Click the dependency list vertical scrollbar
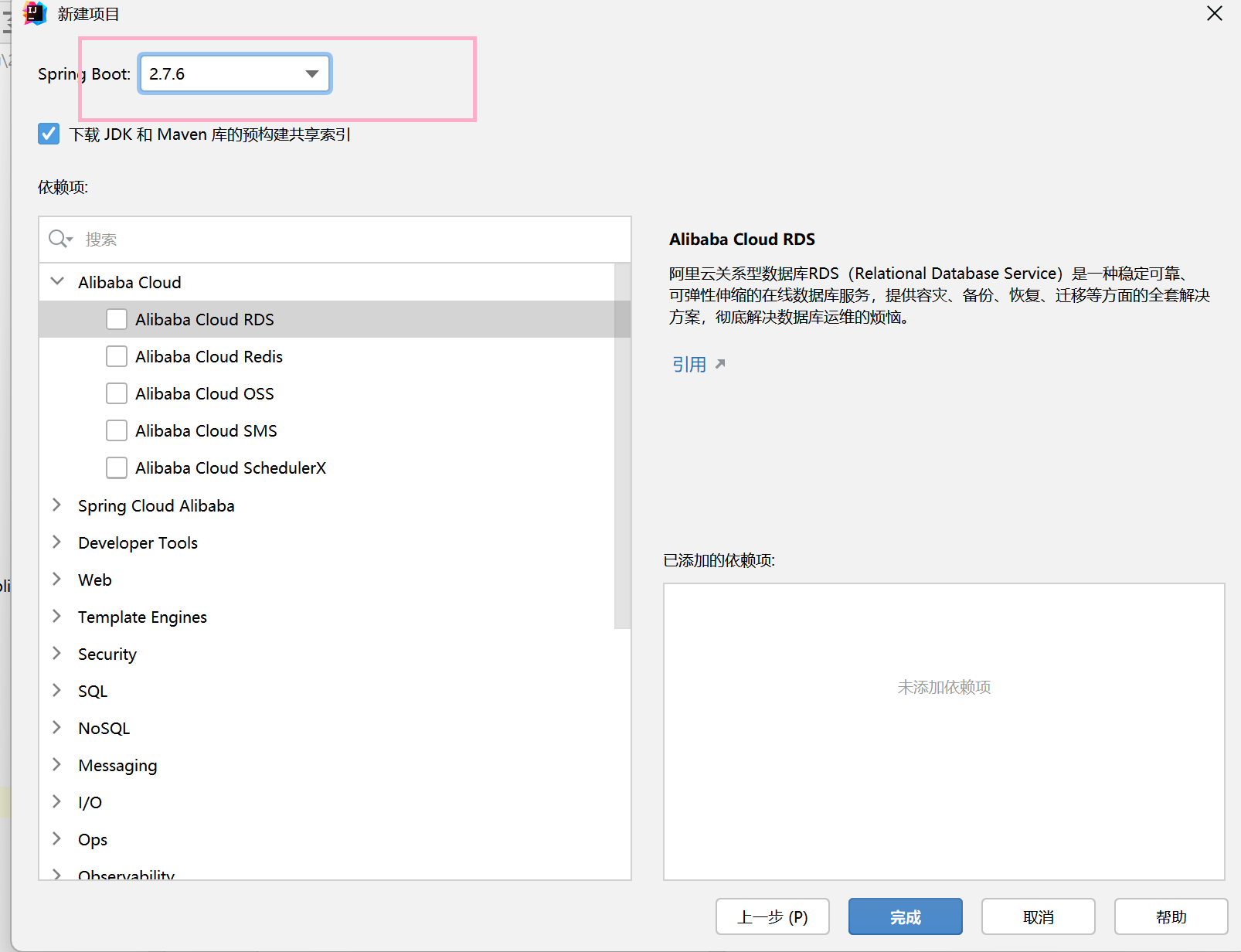This screenshot has height=952, width=1241. 622,446
